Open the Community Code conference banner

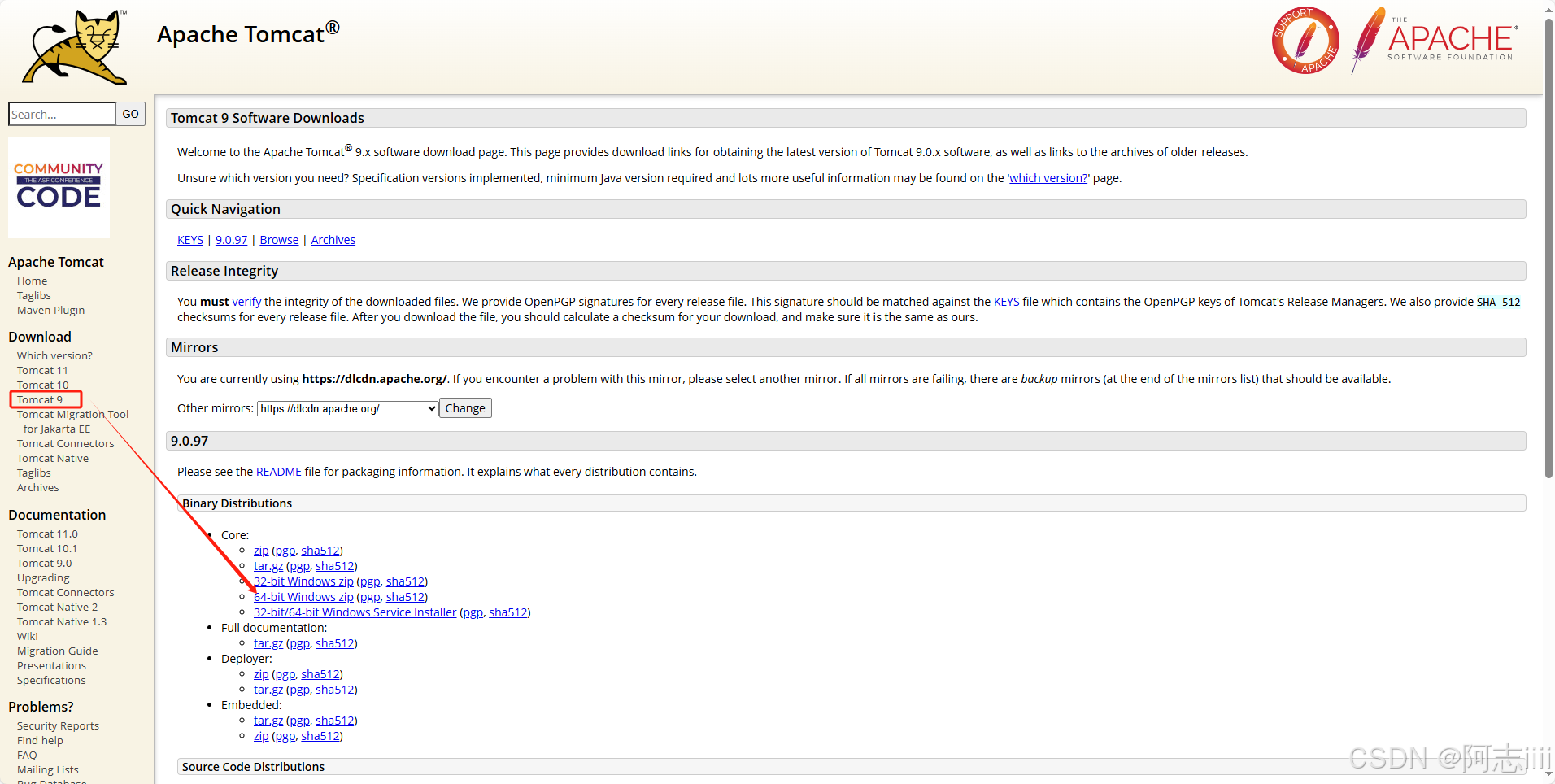(59, 187)
